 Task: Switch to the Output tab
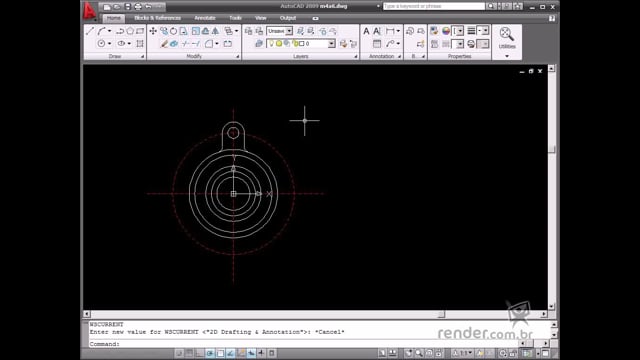(x=288, y=18)
